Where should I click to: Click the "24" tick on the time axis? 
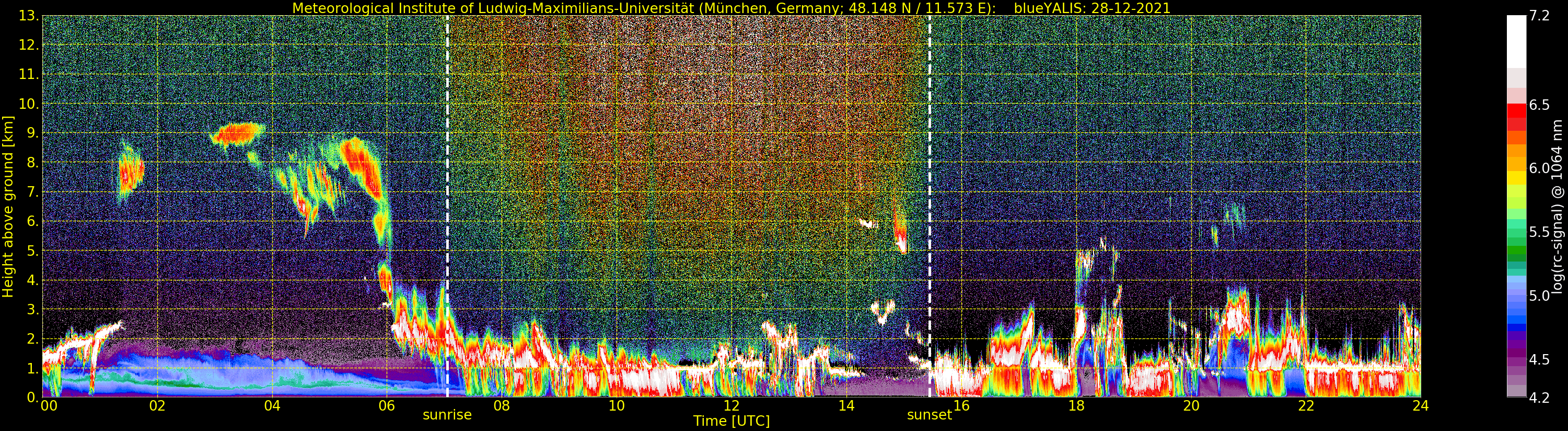tap(1421, 406)
